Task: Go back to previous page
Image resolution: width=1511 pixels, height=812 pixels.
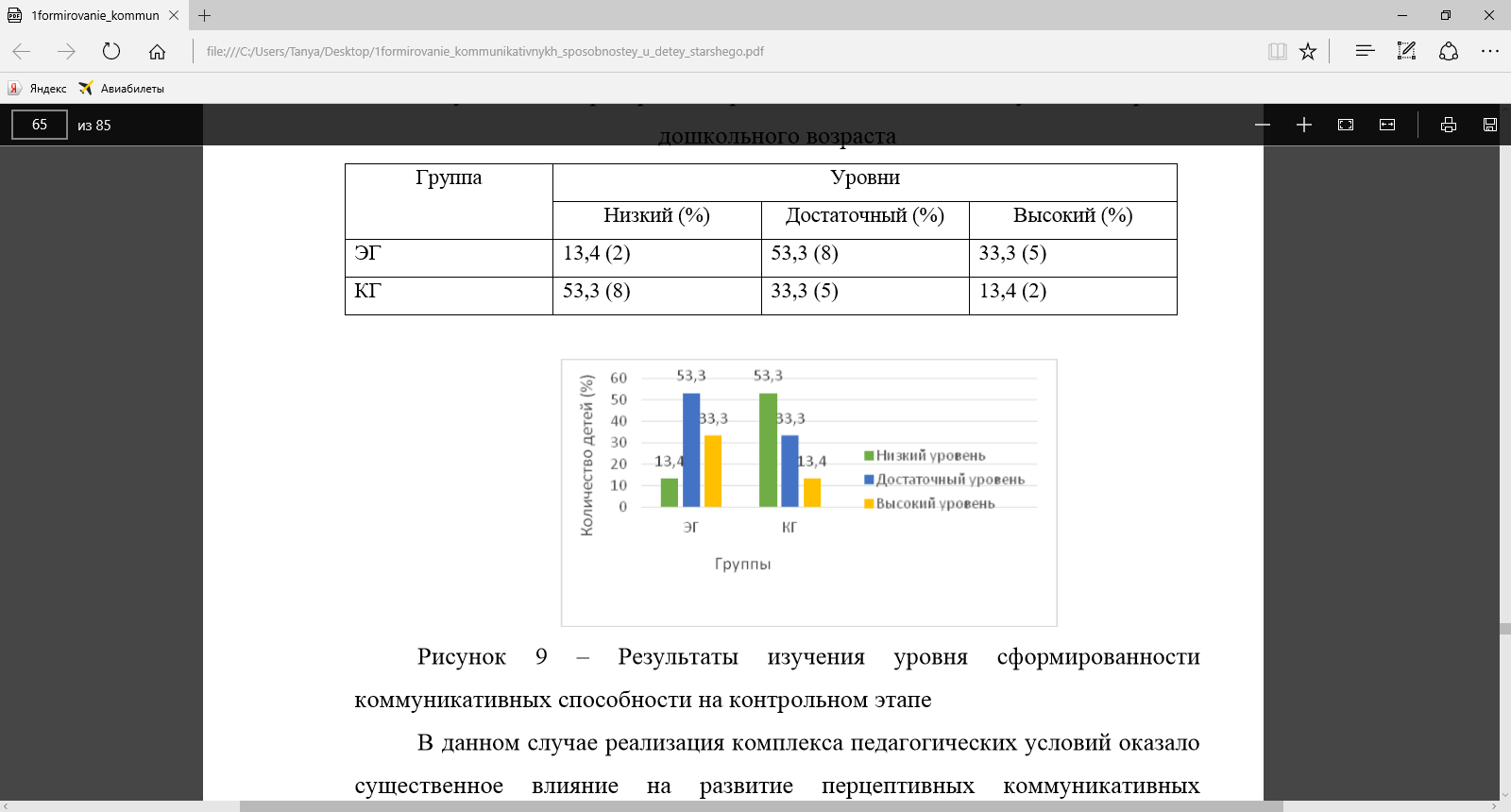Action: point(22,51)
